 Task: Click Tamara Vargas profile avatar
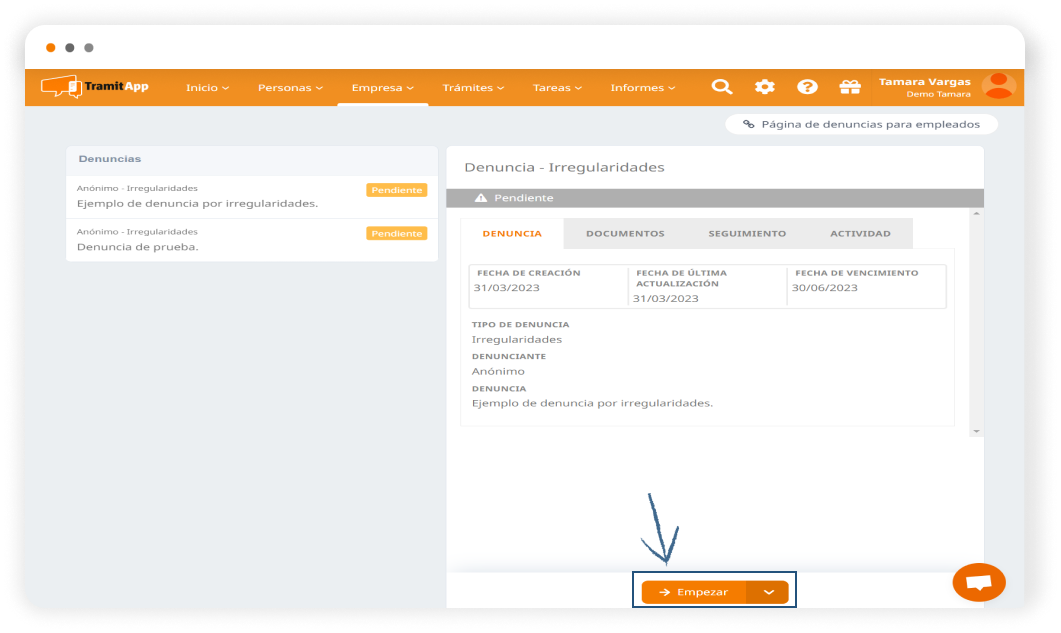[998, 86]
